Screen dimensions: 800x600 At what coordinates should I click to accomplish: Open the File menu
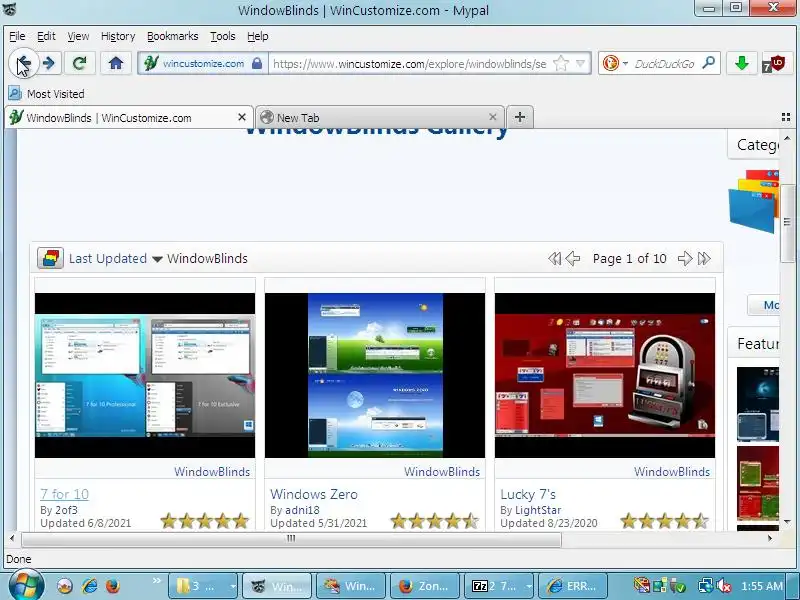(17, 36)
